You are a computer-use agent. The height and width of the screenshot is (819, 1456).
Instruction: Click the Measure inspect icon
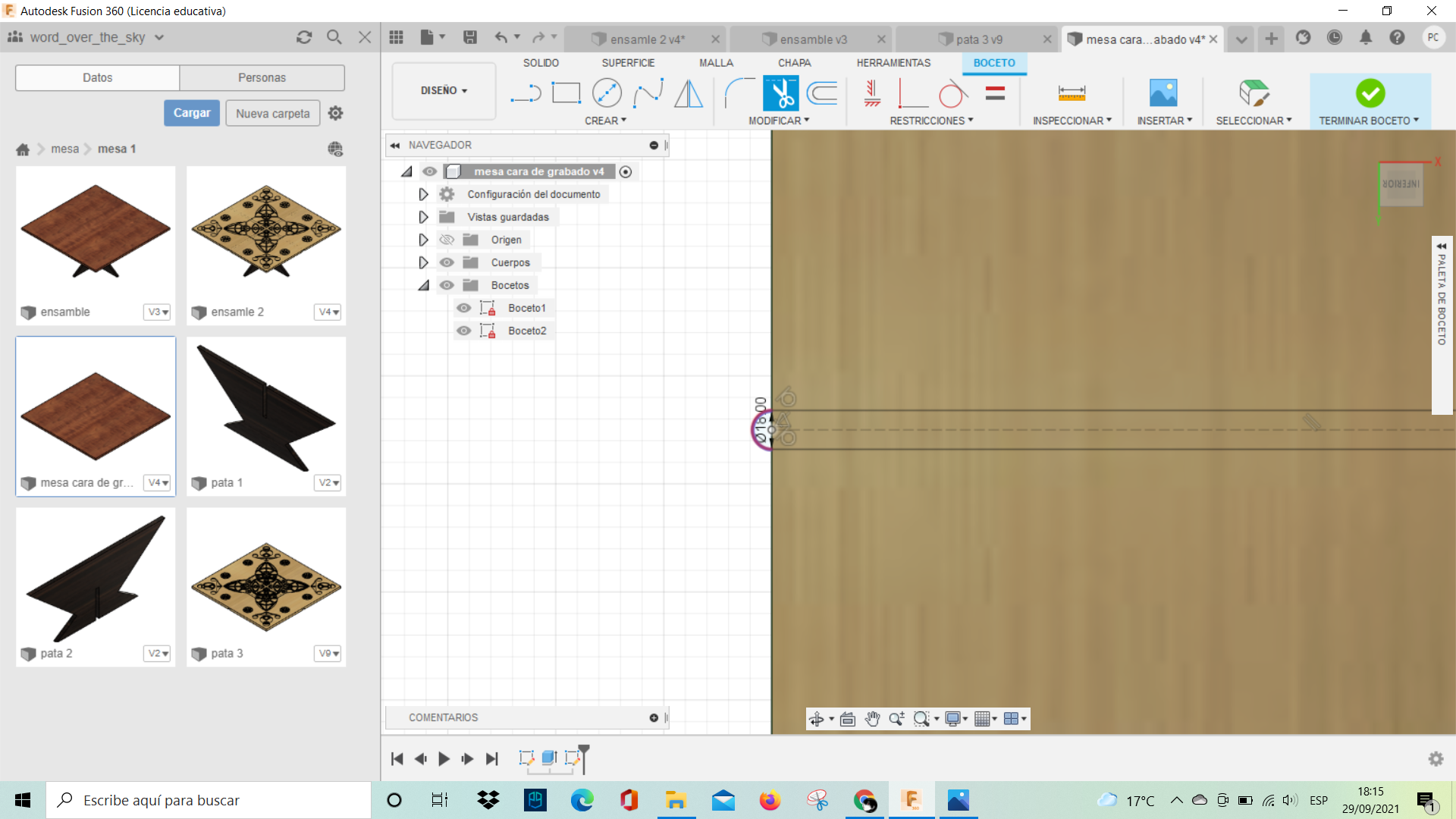pyautogui.click(x=1072, y=93)
